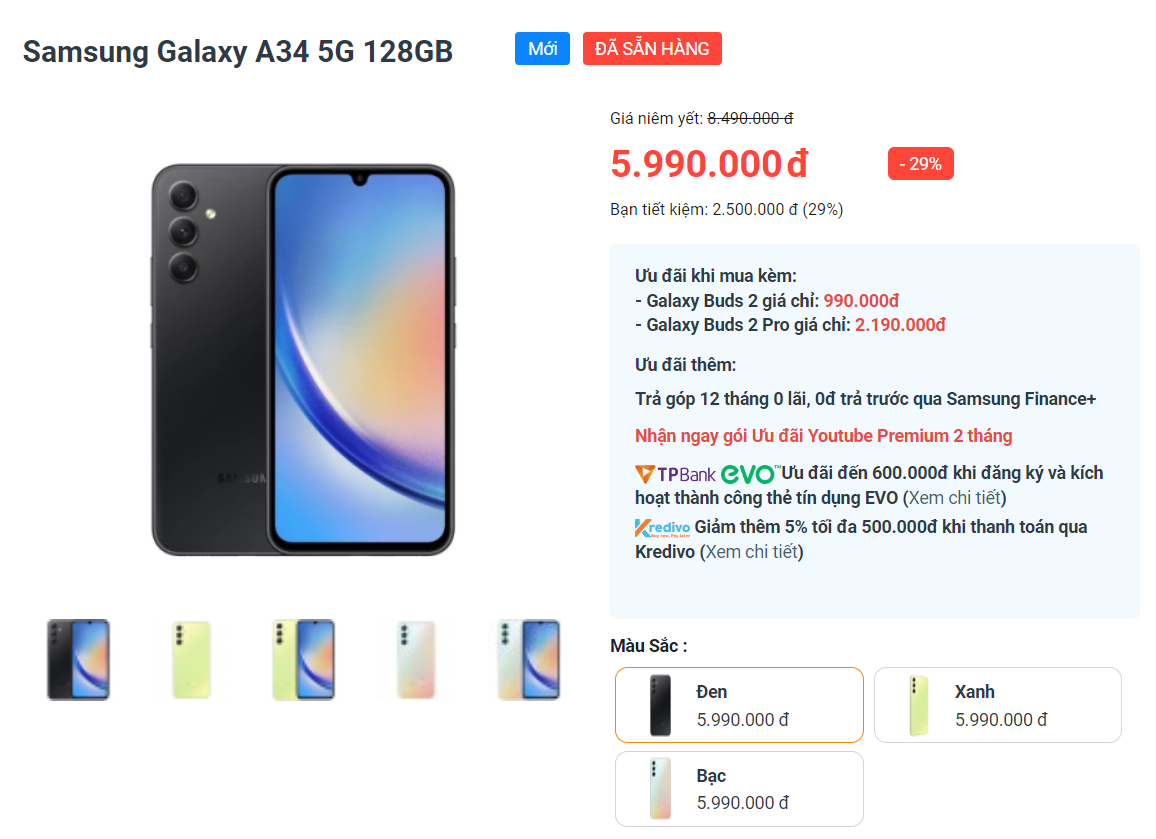Screen dimensions: 1156x839
Task: Open Xem chi tiết for Kredivo offer
Action: point(751,552)
